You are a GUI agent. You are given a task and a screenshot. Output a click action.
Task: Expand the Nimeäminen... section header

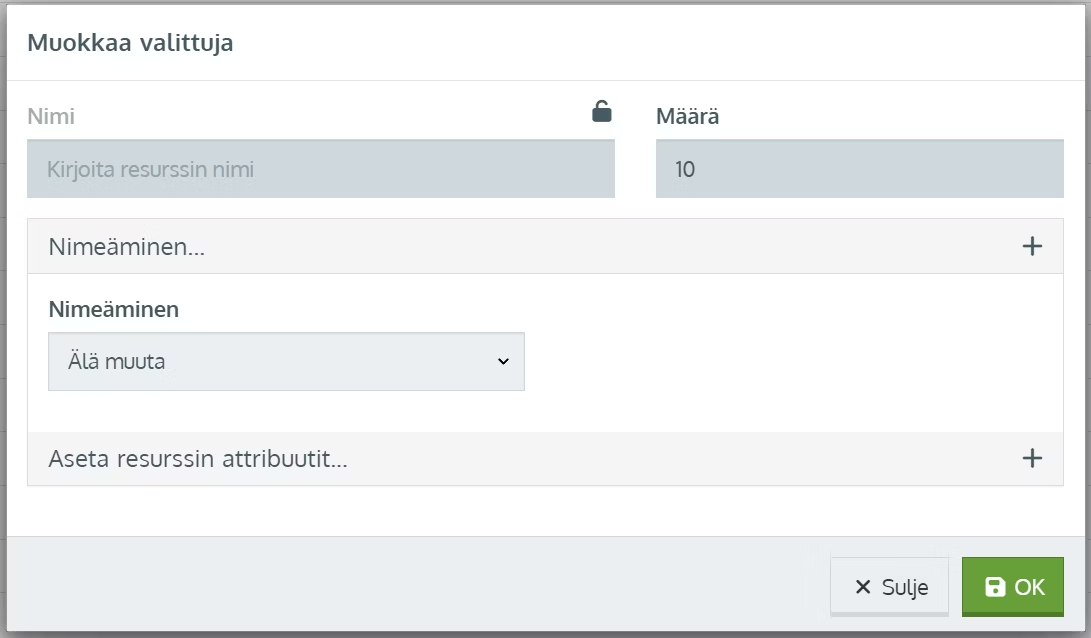click(546, 246)
